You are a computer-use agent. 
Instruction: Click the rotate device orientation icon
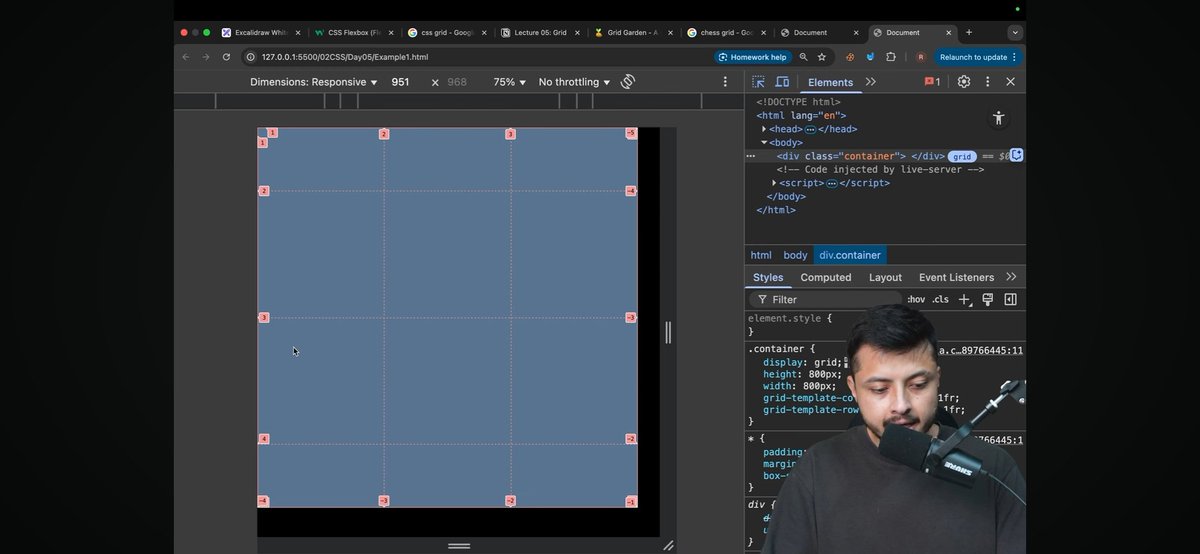click(628, 82)
